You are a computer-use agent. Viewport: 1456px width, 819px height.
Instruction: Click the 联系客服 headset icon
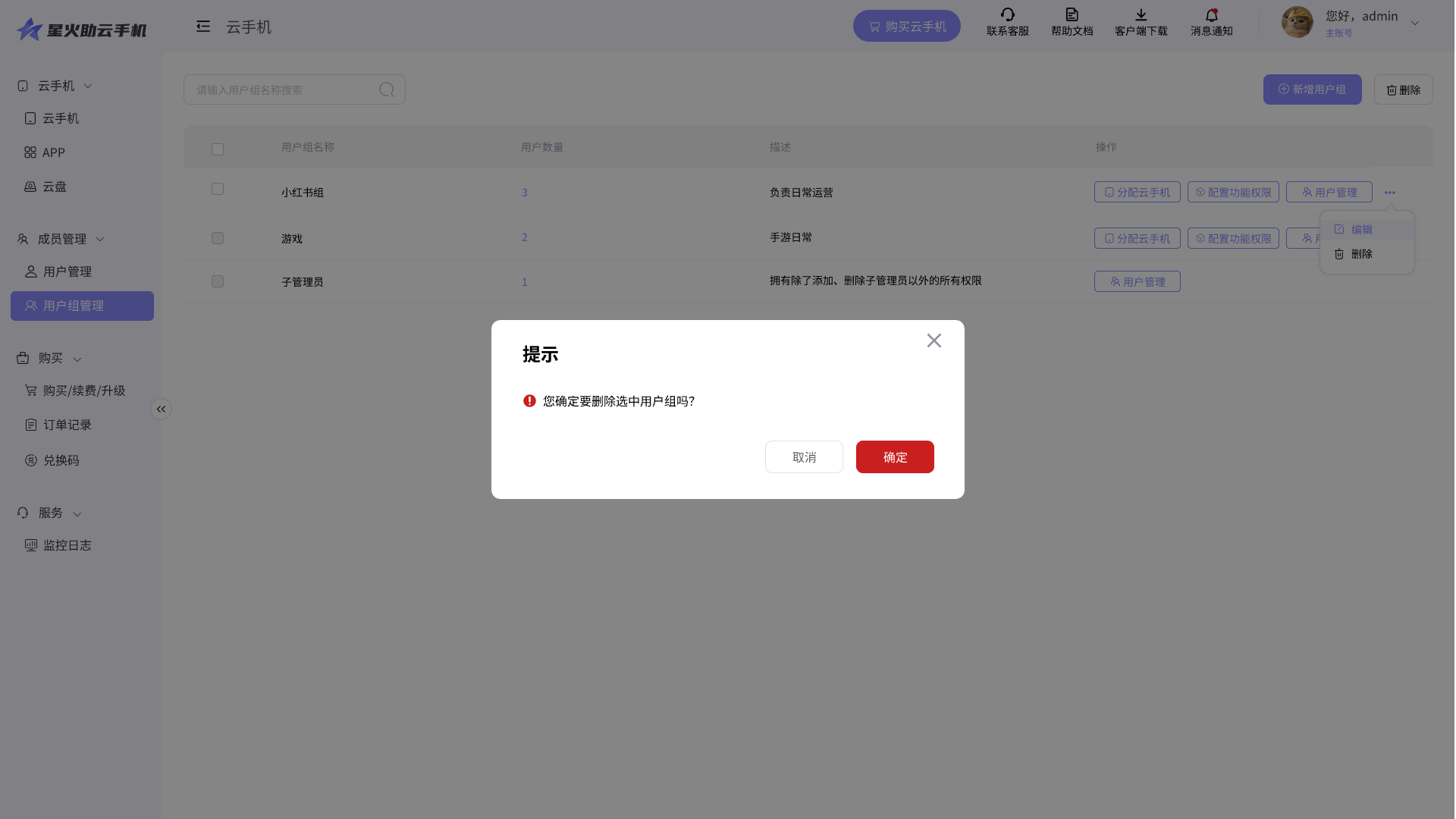pos(1007,15)
